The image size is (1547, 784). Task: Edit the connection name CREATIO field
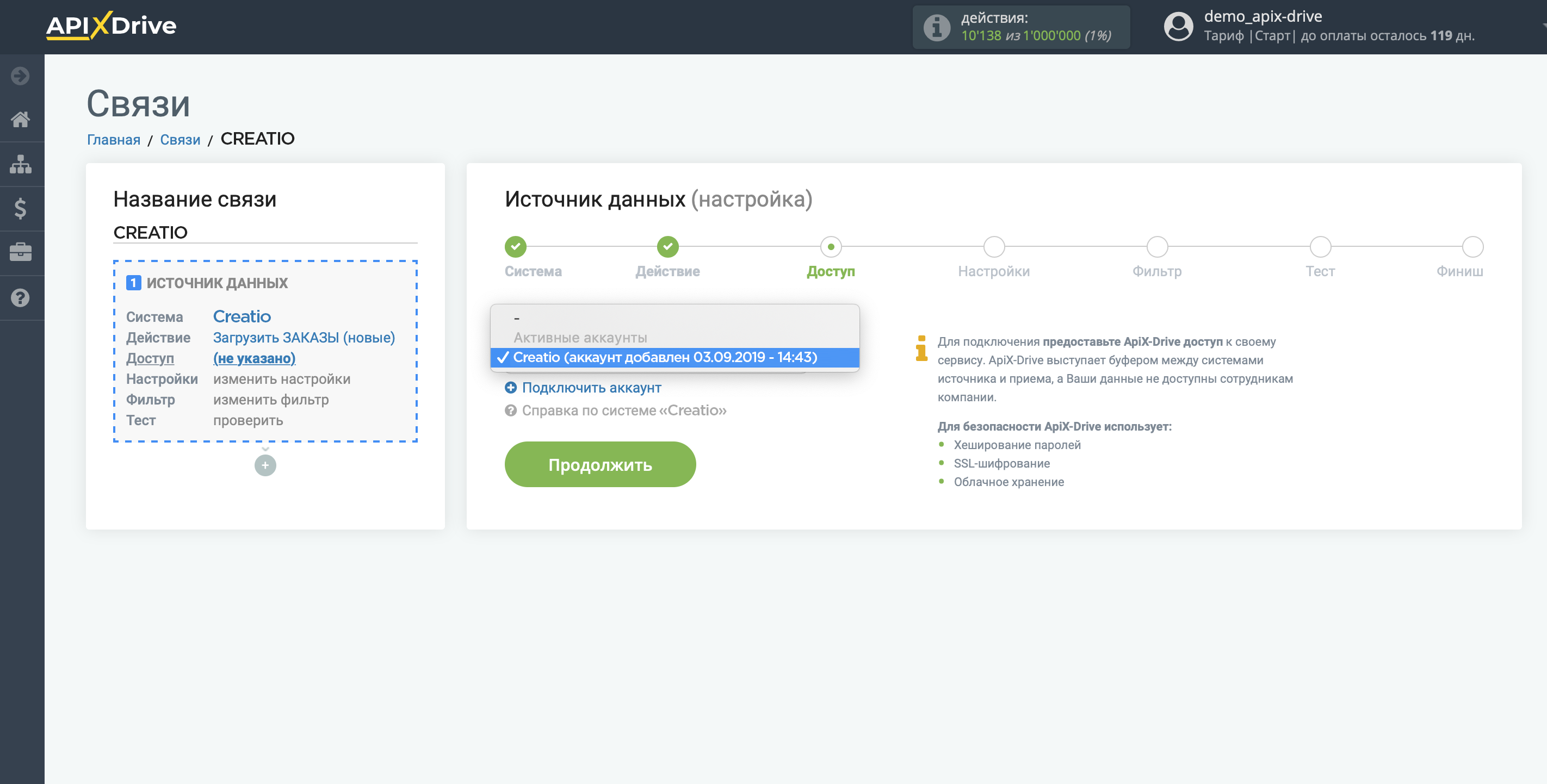tap(265, 232)
